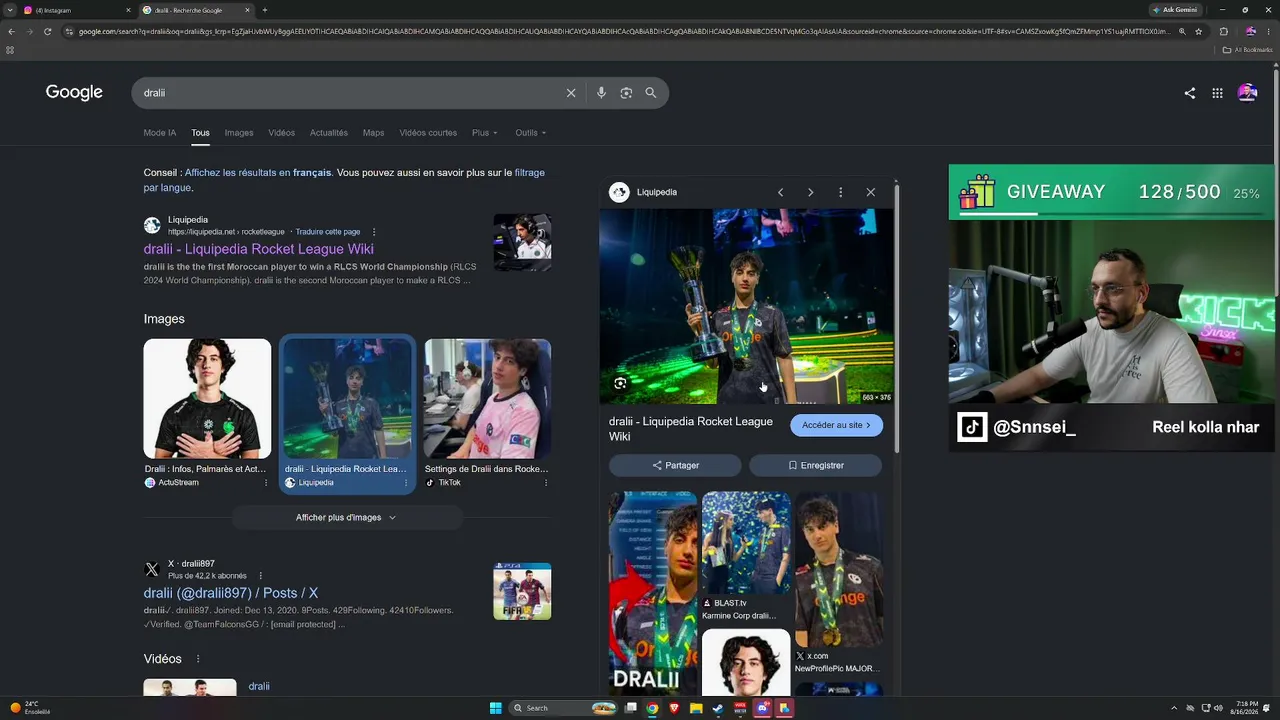Screen dimensions: 1280x720
Task: Open a new browser tab
Action: (x=264, y=10)
